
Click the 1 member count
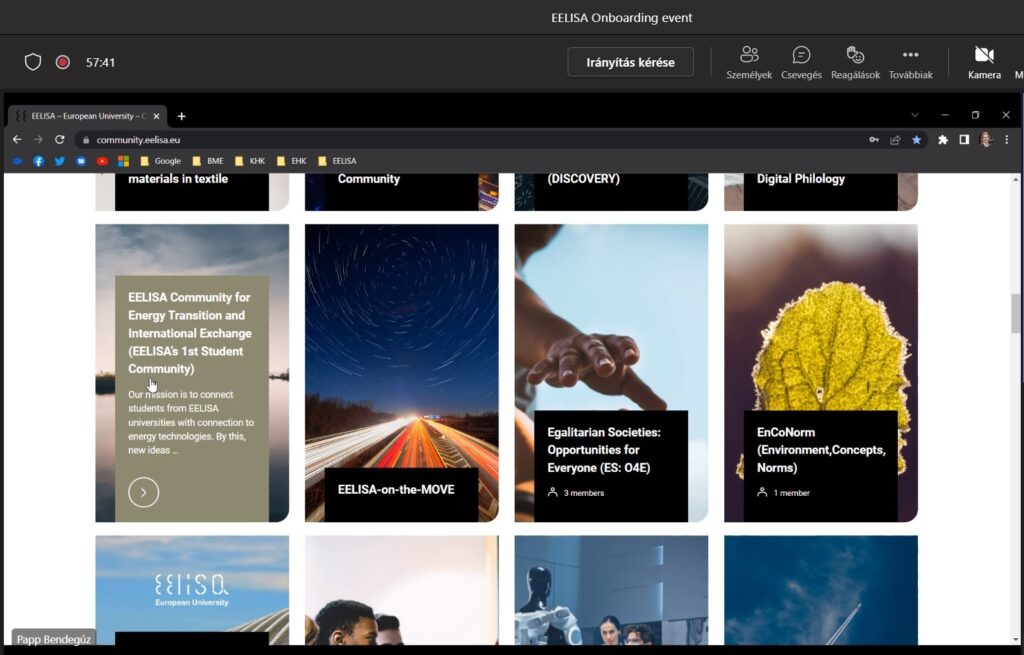tap(784, 493)
